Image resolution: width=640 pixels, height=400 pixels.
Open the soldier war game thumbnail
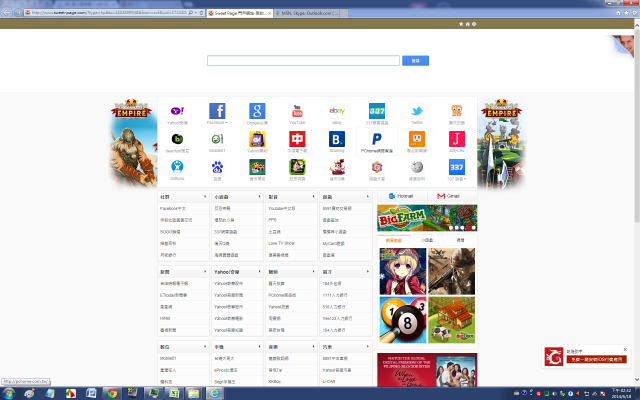(x=451, y=271)
